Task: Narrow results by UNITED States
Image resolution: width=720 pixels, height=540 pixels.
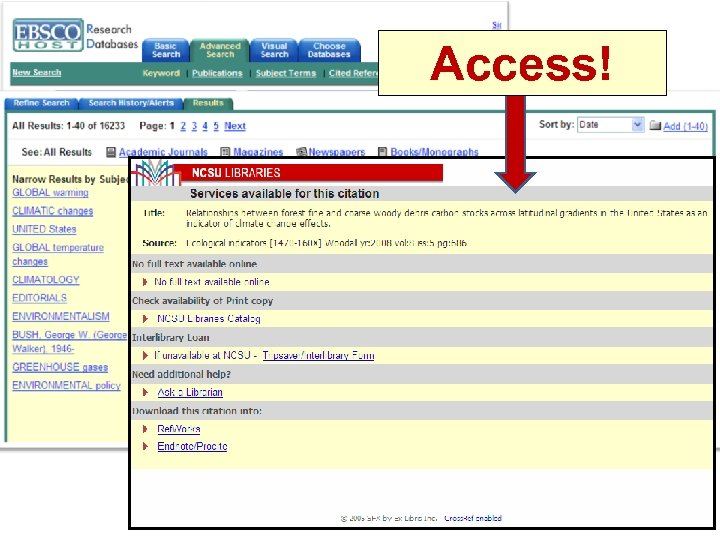Action: click(x=44, y=229)
